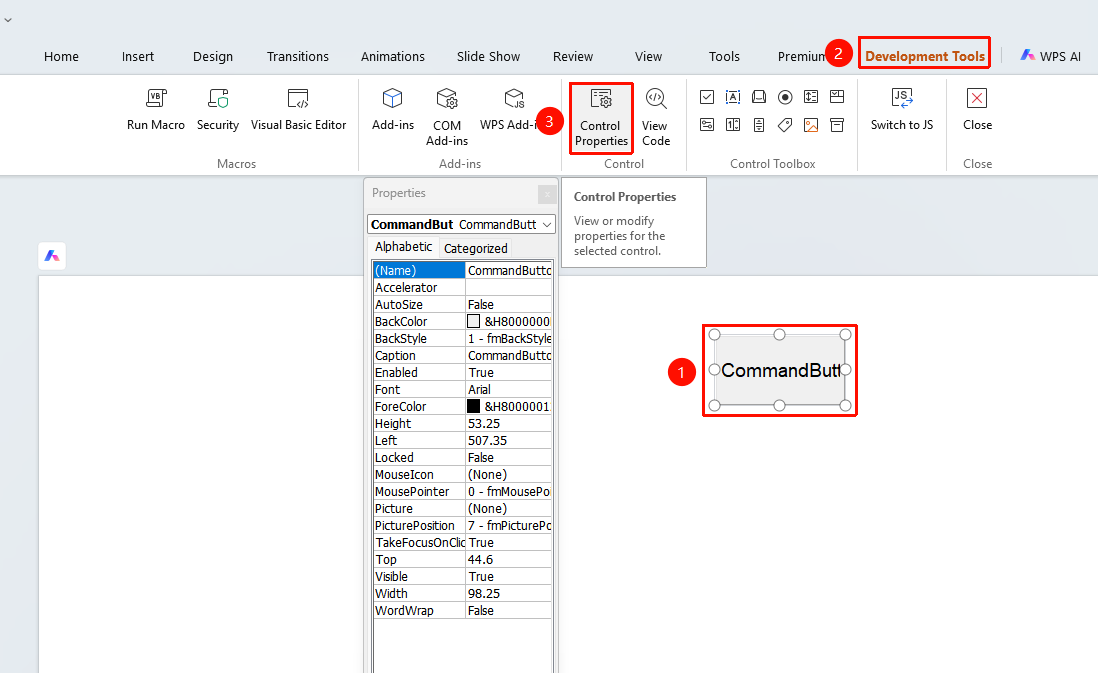The width and height of the screenshot is (1098, 673).
Task: Select the (Name) property row label
Action: [419, 270]
